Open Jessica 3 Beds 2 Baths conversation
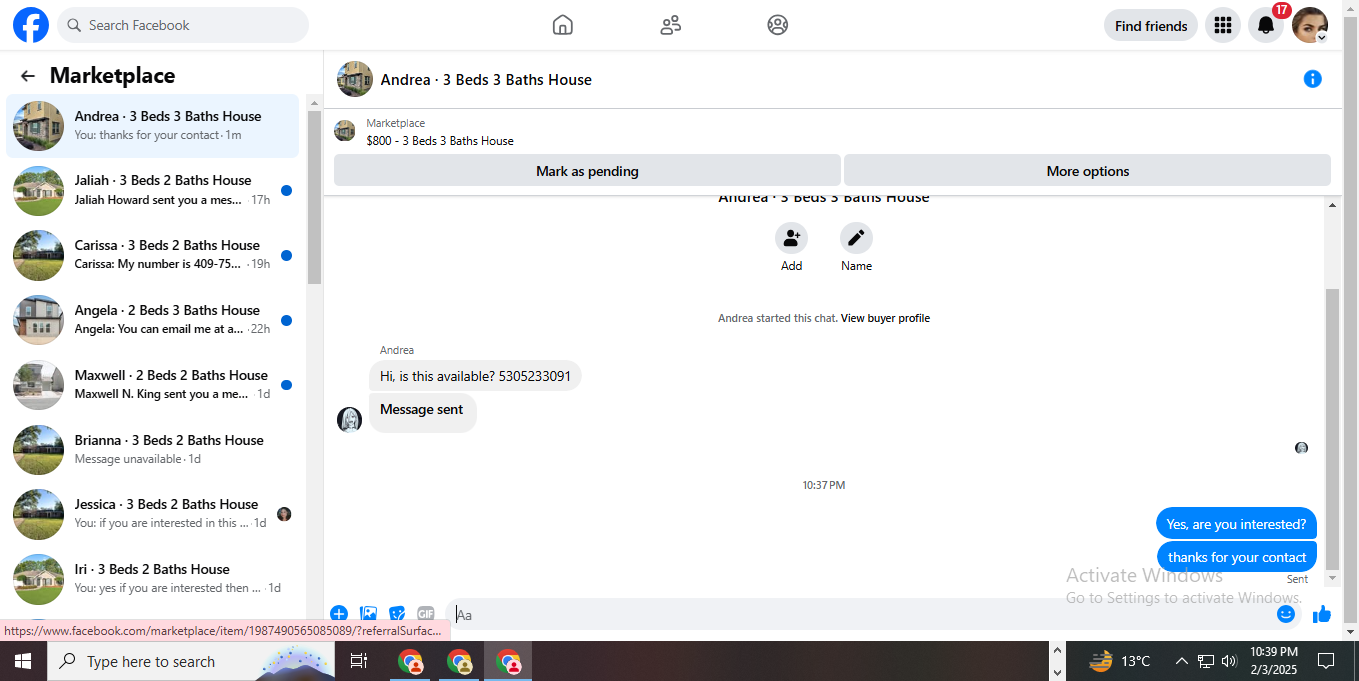 coord(153,514)
